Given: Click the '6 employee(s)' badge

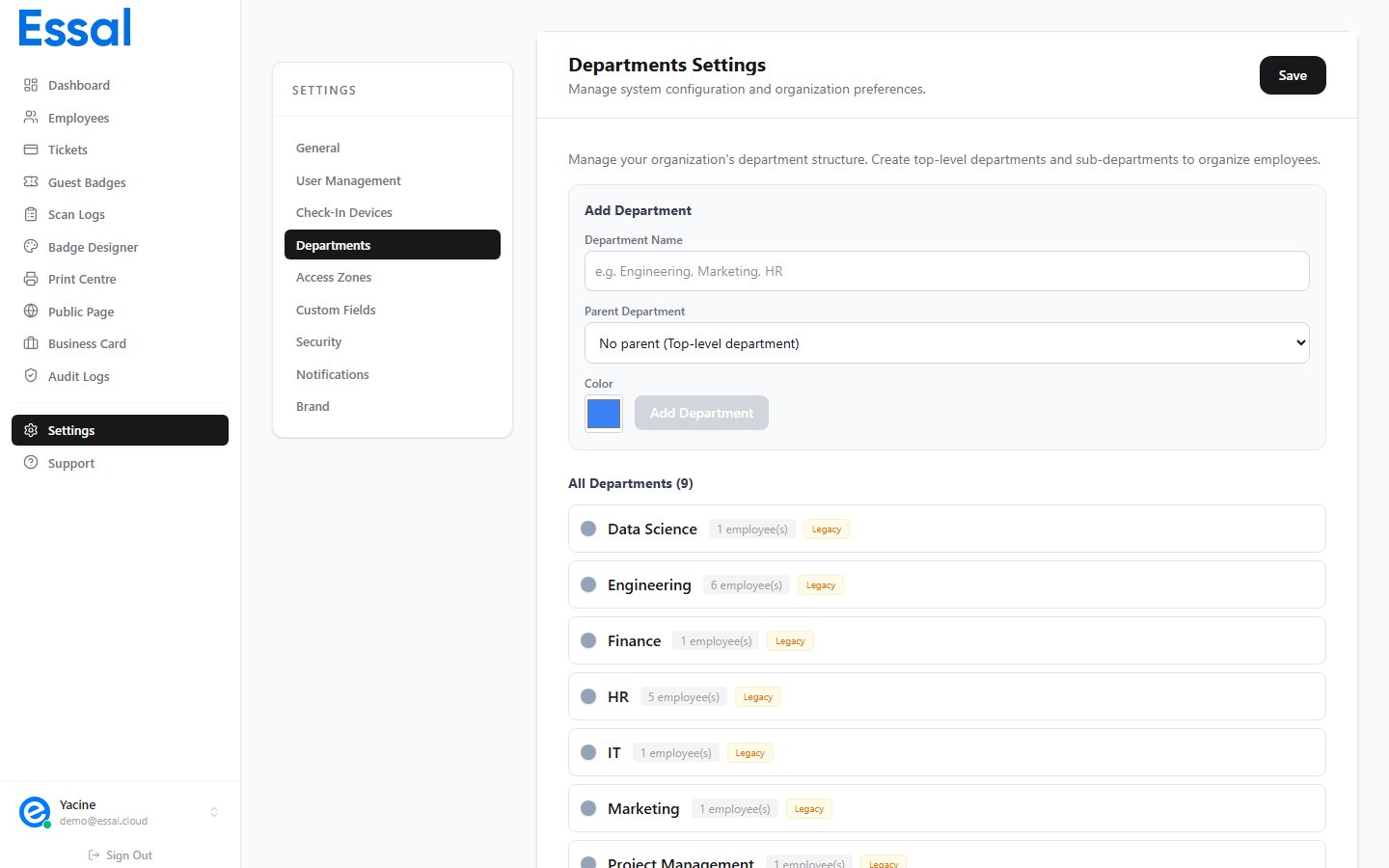Looking at the screenshot, I should click(x=747, y=584).
